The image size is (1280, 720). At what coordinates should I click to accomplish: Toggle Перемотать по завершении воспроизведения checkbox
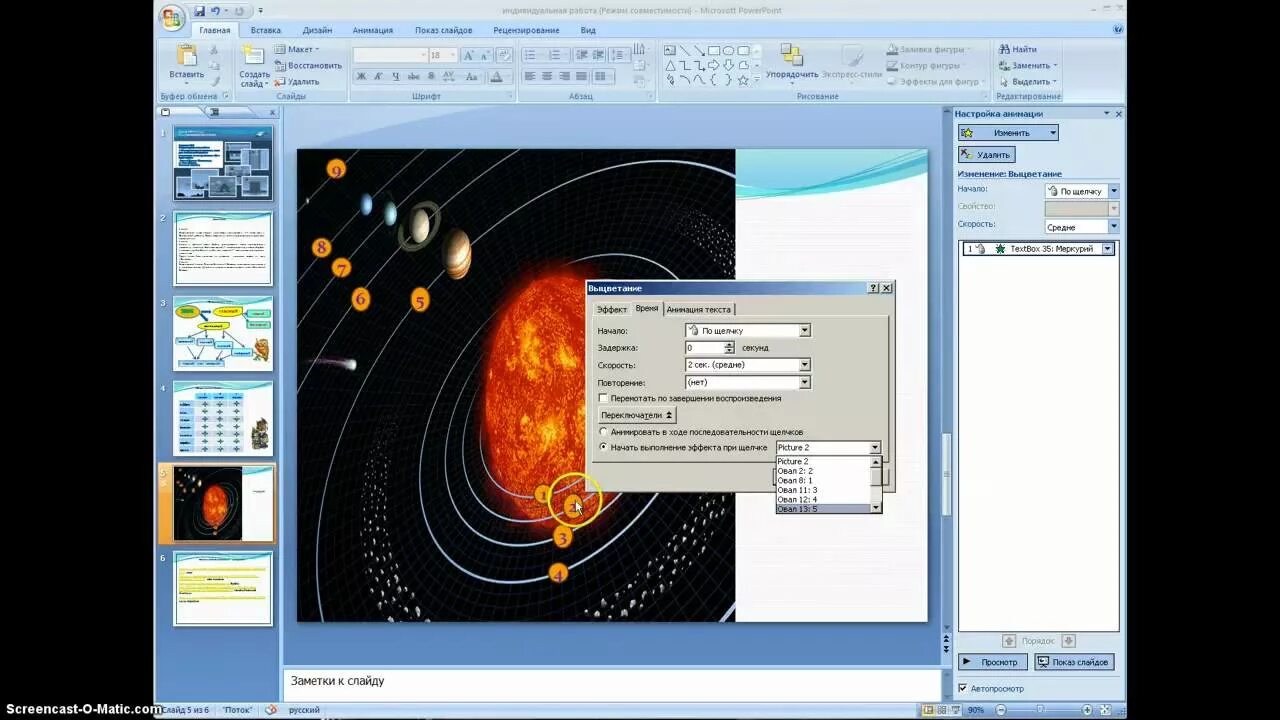[603, 398]
